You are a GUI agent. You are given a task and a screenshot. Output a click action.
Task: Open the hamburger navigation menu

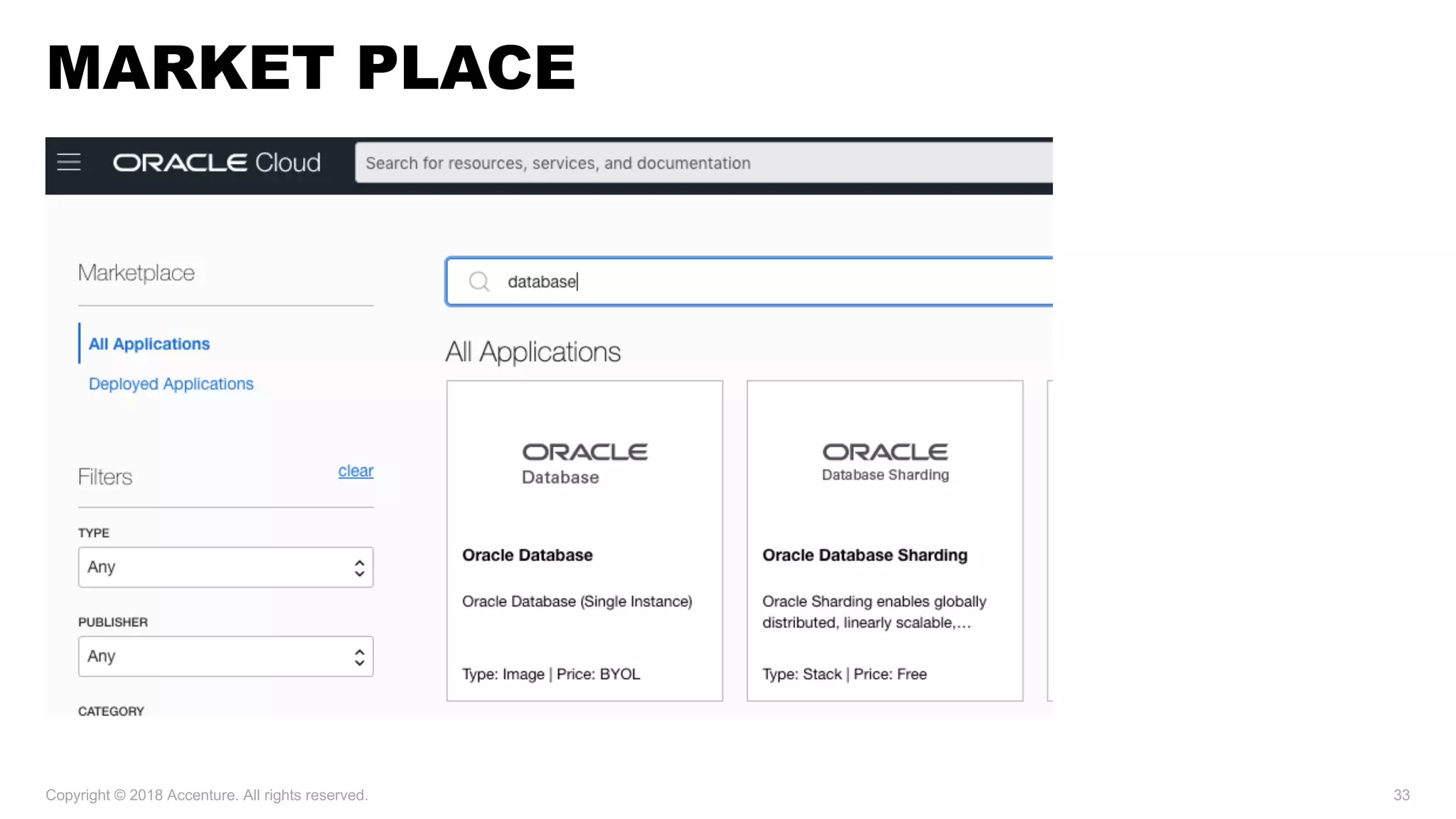point(69,163)
